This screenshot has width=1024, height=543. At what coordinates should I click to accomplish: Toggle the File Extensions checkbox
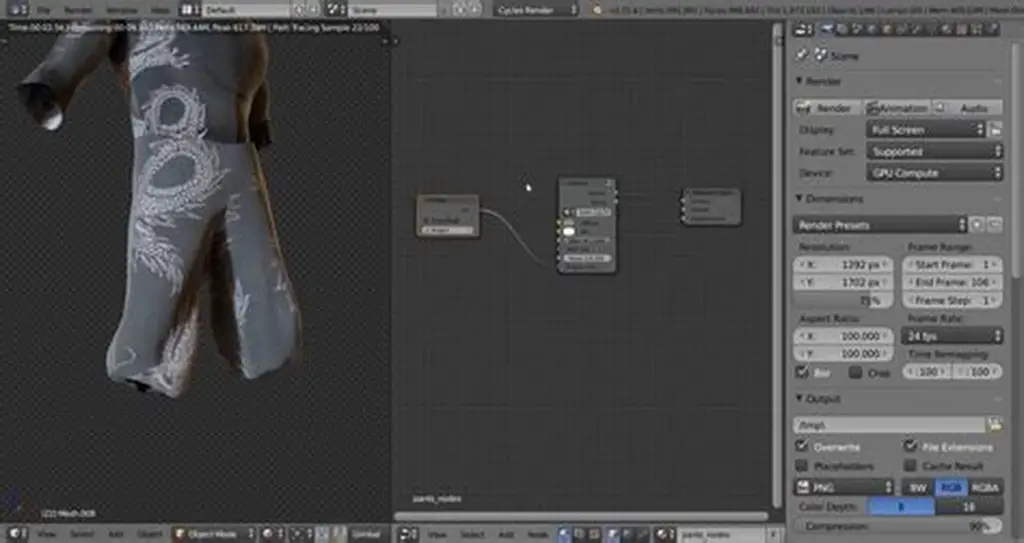[911, 446]
